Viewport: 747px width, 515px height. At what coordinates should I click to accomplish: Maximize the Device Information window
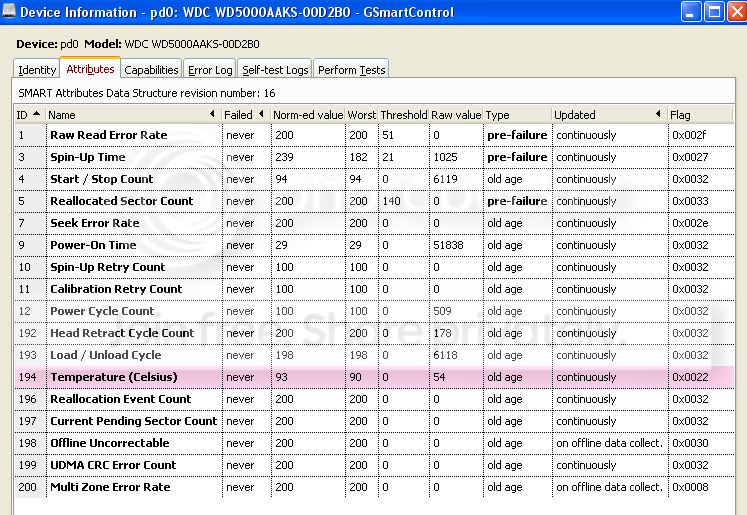[714, 12]
